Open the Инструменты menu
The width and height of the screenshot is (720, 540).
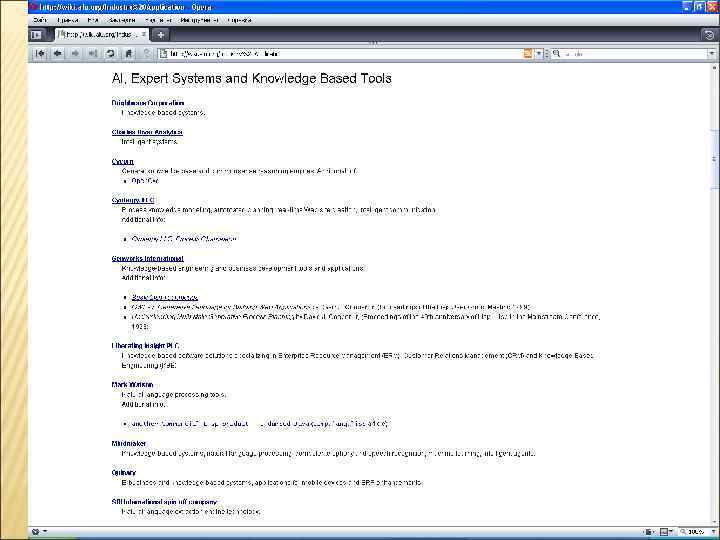click(199, 20)
